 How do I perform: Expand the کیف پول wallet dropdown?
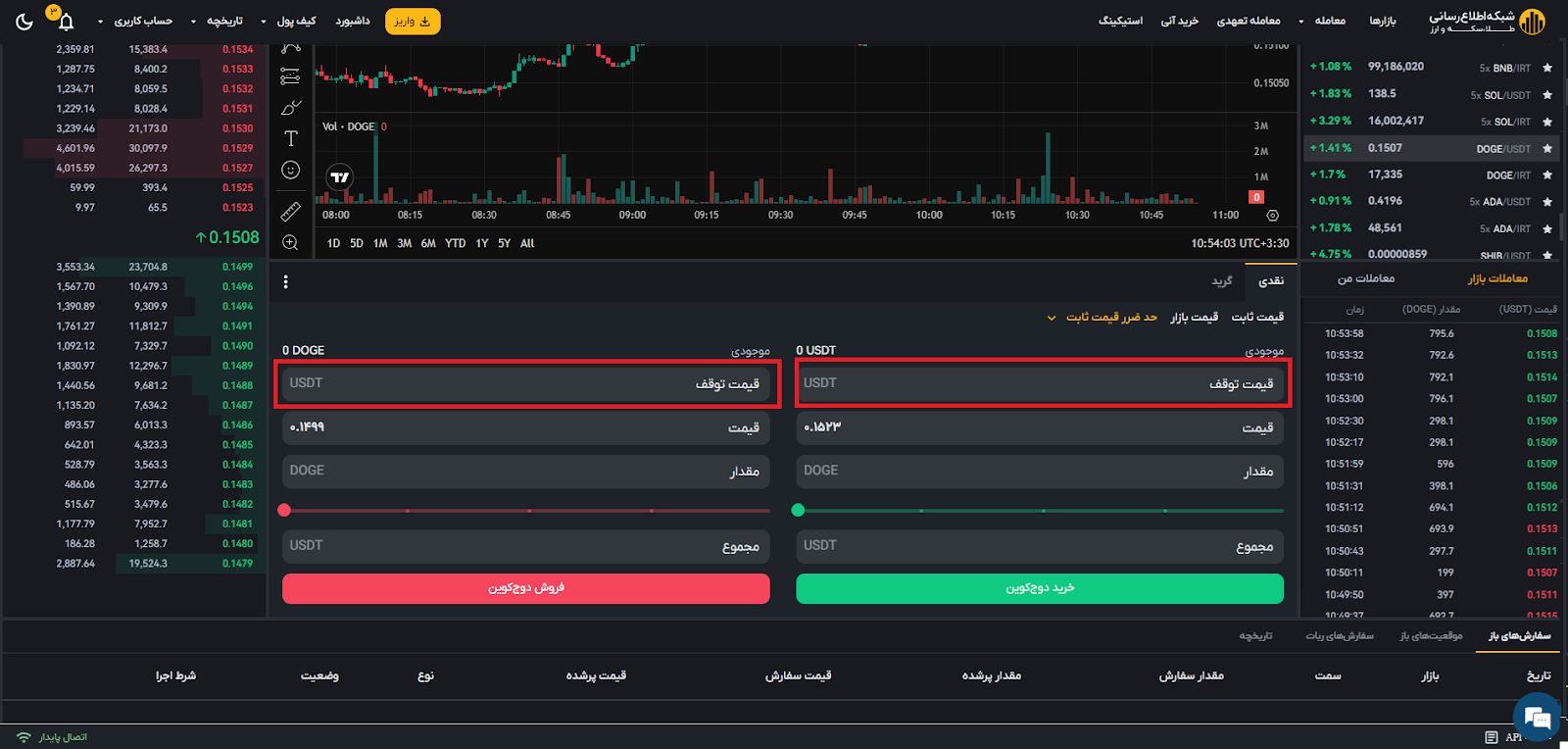290,21
